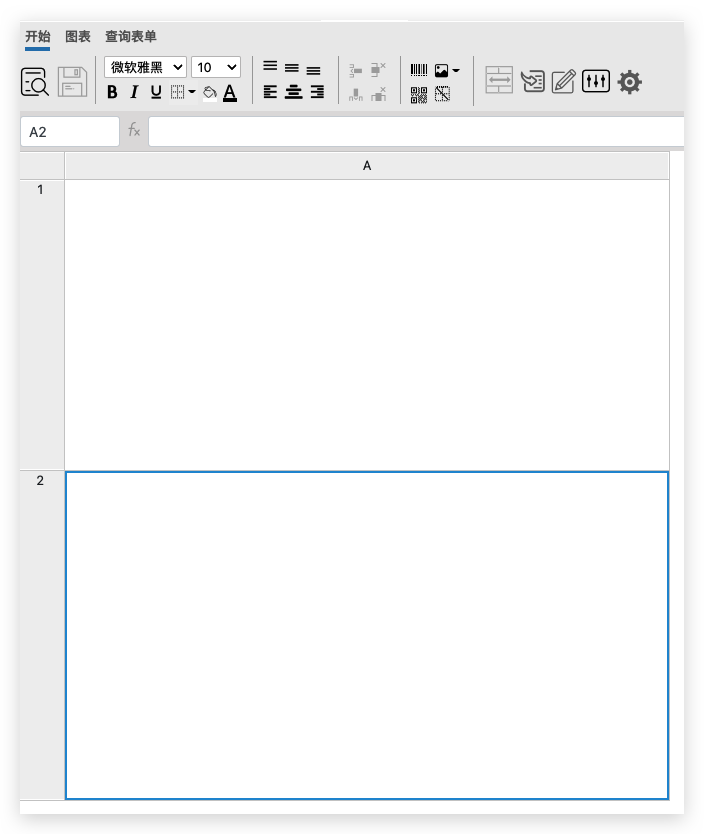Expand the image dropdown arrow
The image size is (704, 834).
click(x=456, y=70)
